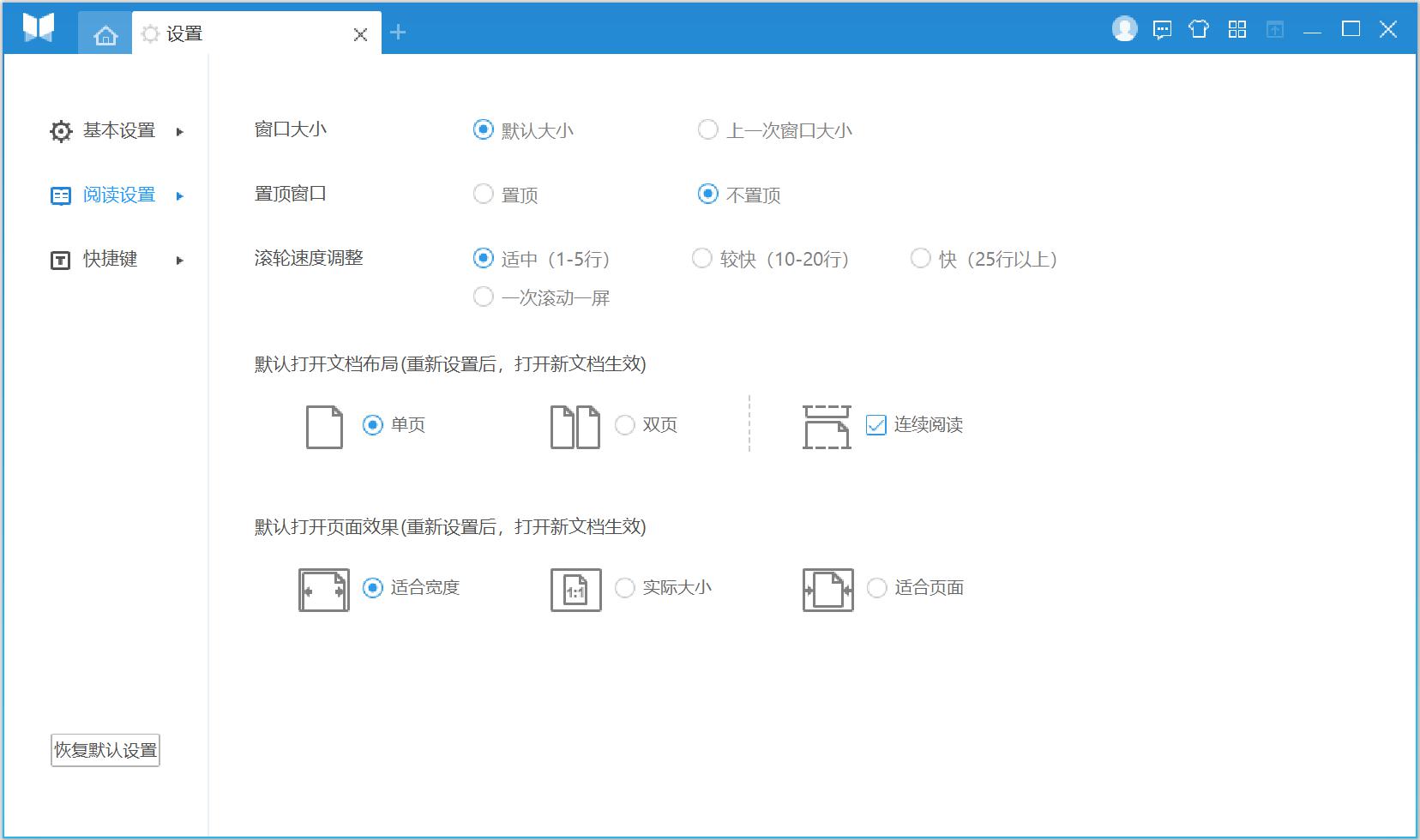Click the user avatar icon
Image resolution: width=1420 pixels, height=840 pixels.
[1123, 28]
